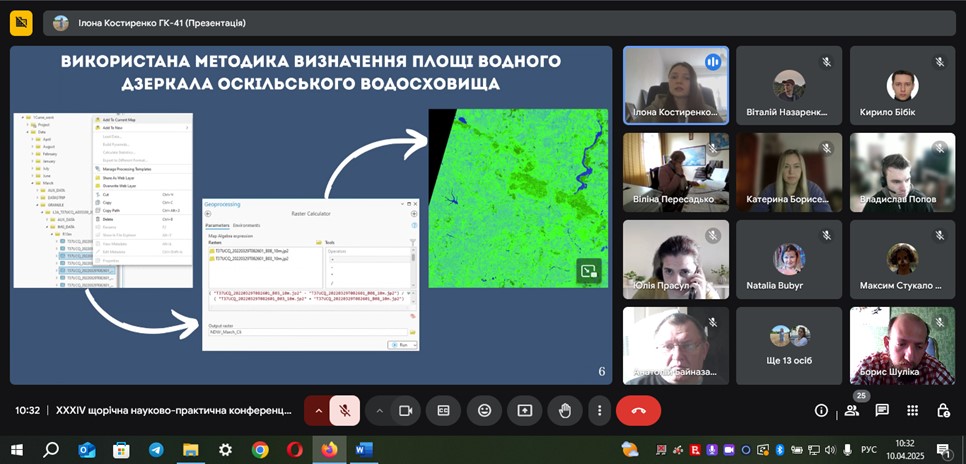Open audio settings chevron beside microphone
966x464 pixels.
[318, 410]
